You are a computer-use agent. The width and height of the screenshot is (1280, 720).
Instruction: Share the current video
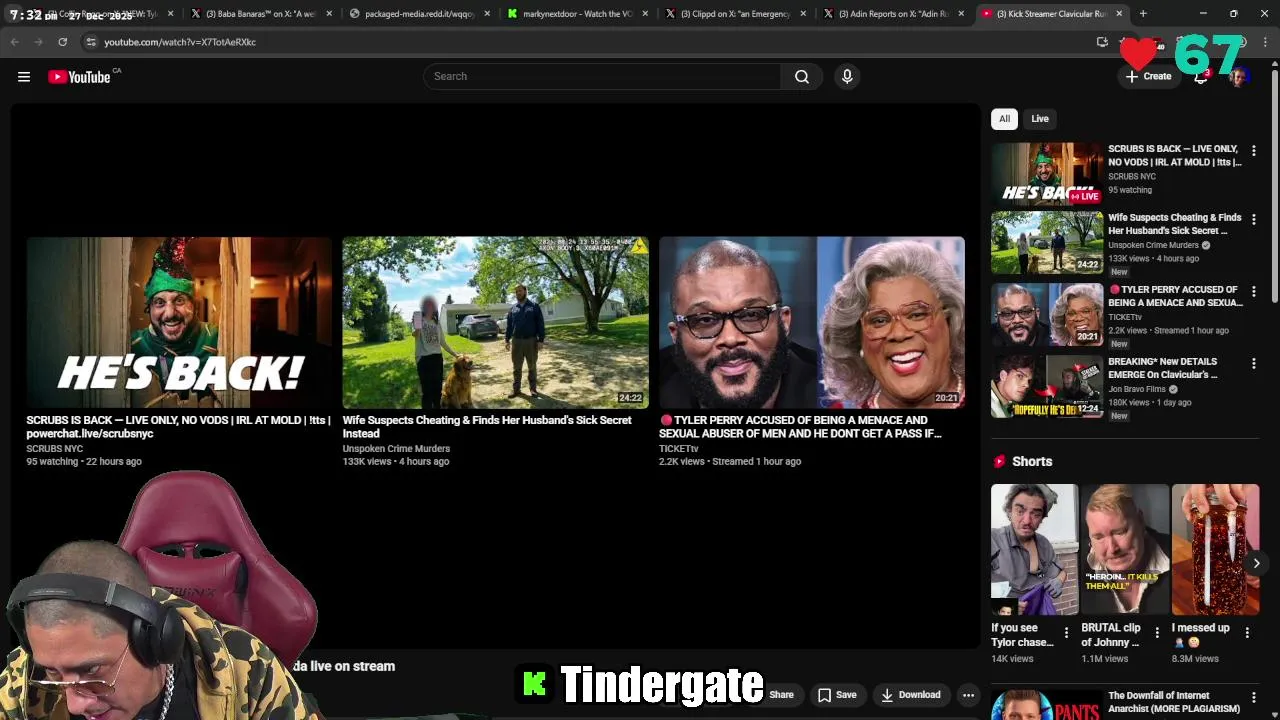[781, 695]
